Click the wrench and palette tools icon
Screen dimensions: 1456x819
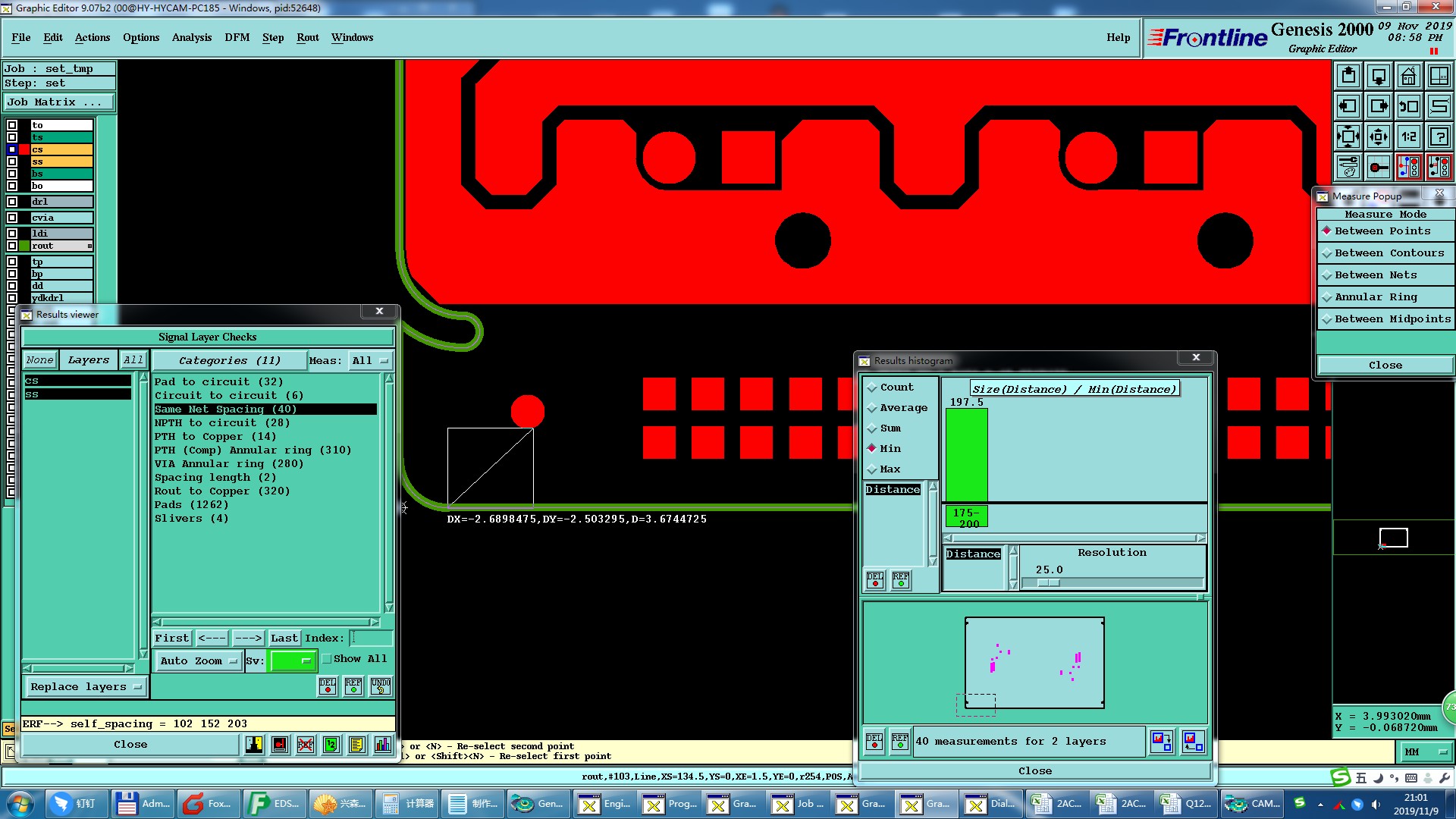(x=1348, y=167)
